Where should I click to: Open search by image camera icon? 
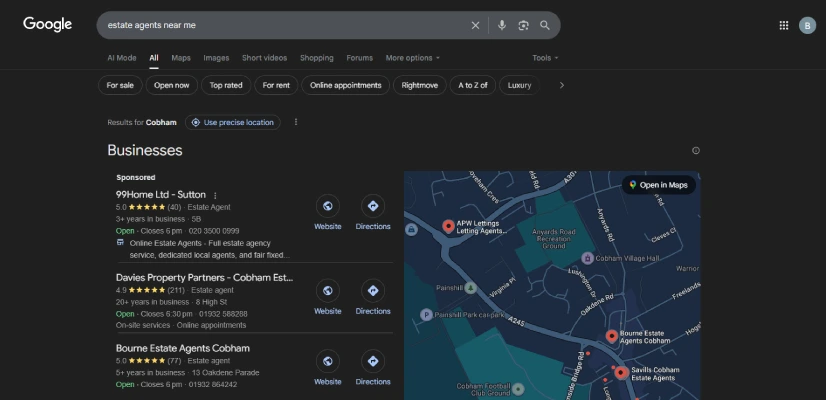click(x=523, y=25)
